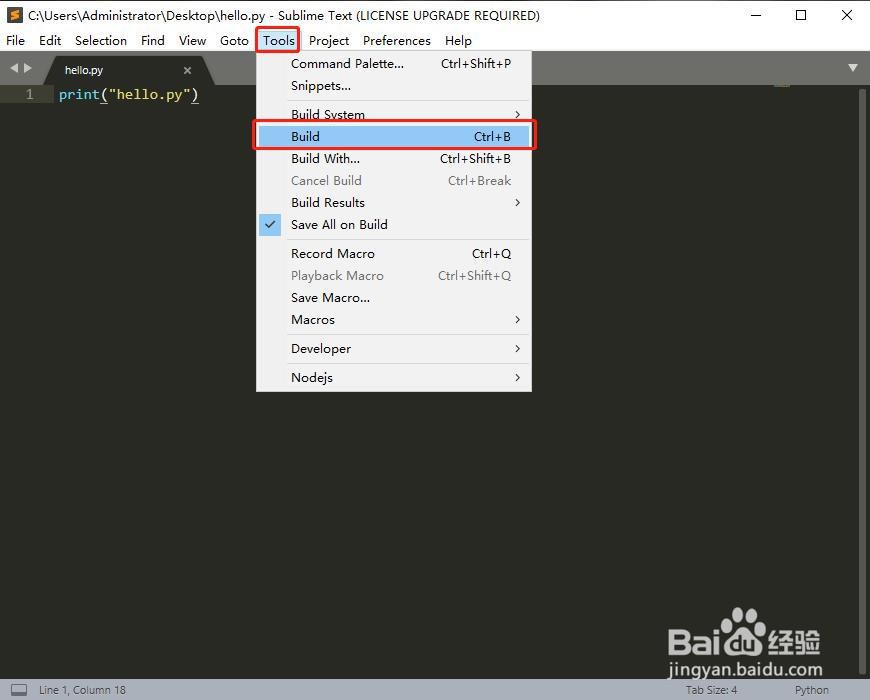Toggle the side bar icon in status bar

19,689
